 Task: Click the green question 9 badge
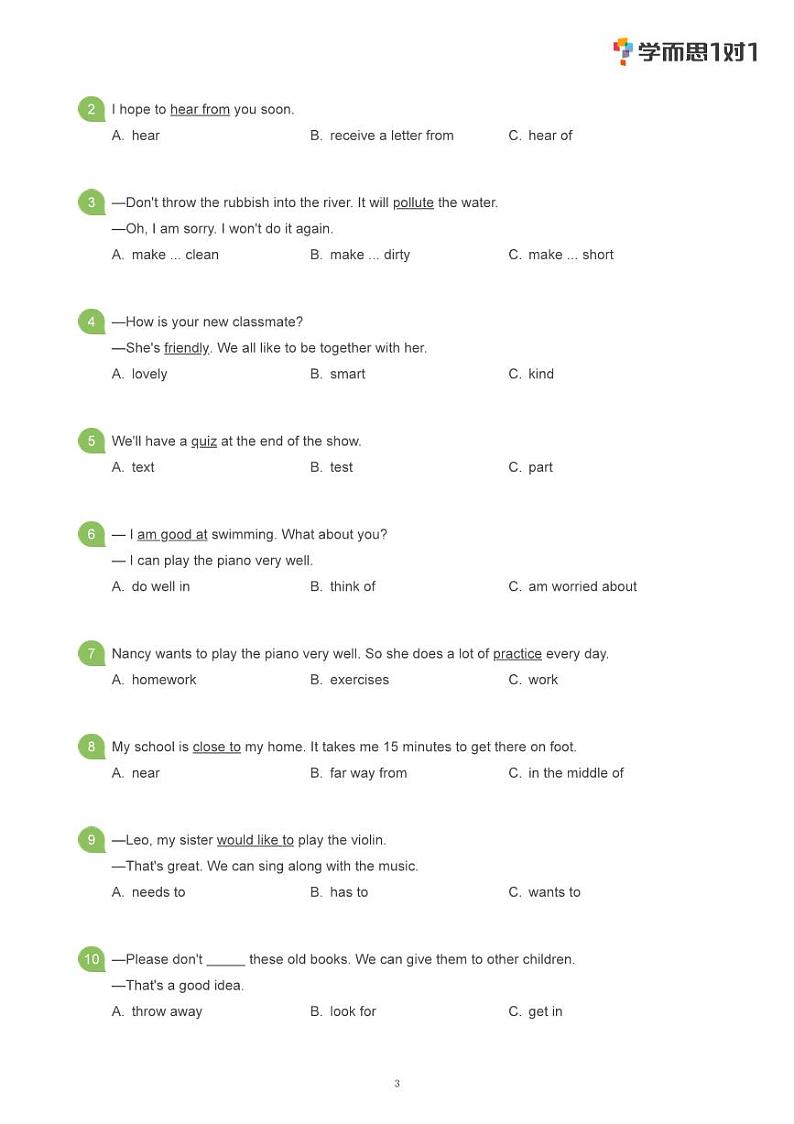pyautogui.click(x=91, y=840)
